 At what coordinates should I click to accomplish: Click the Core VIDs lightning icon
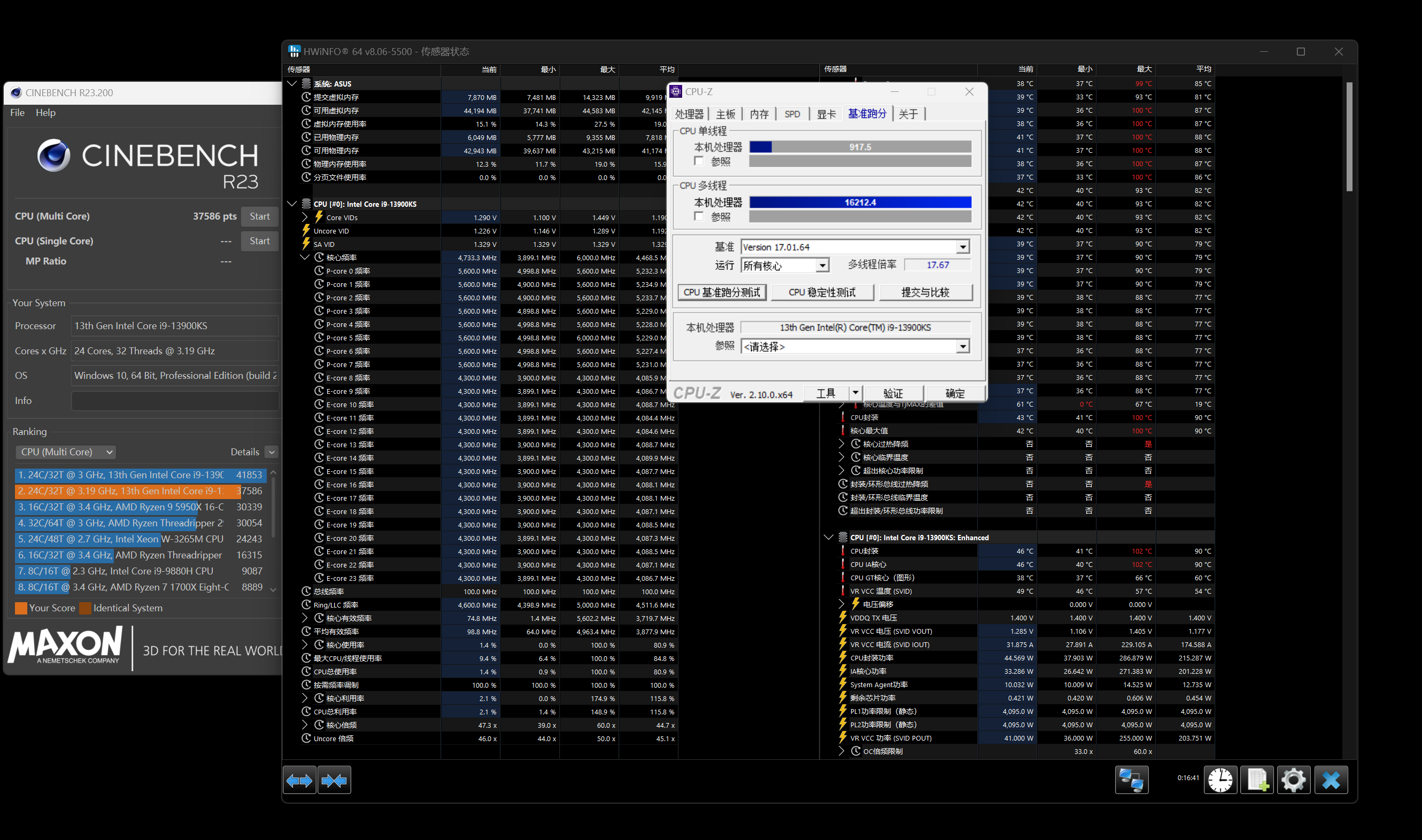[319, 217]
